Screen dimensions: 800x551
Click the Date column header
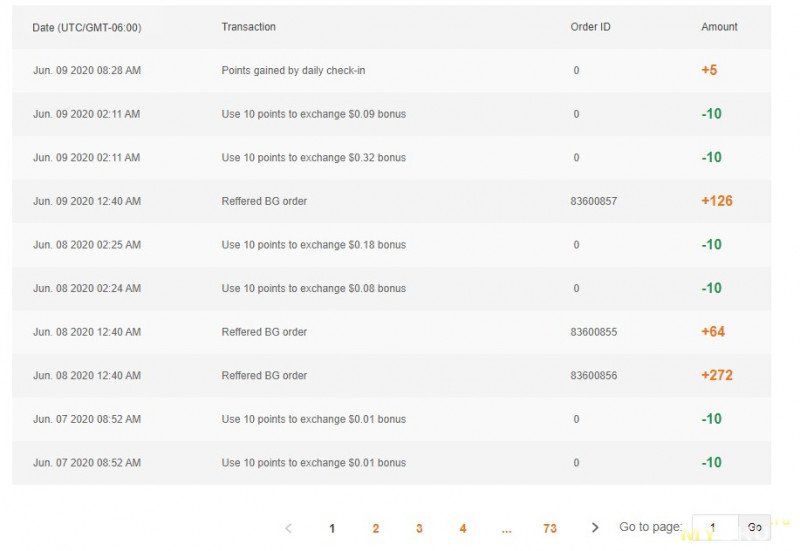click(87, 28)
